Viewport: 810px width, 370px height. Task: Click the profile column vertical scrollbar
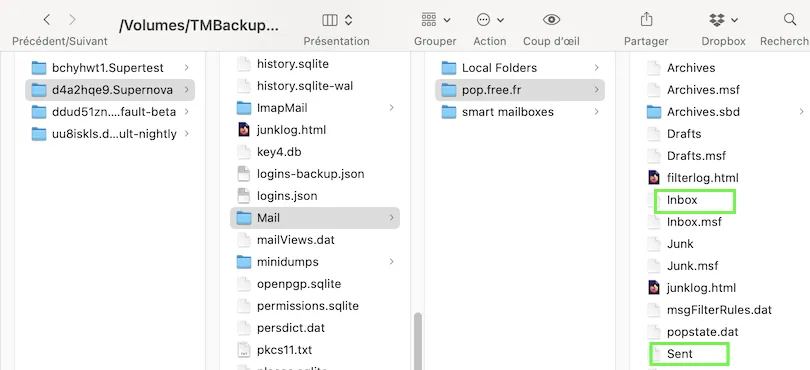click(418, 341)
